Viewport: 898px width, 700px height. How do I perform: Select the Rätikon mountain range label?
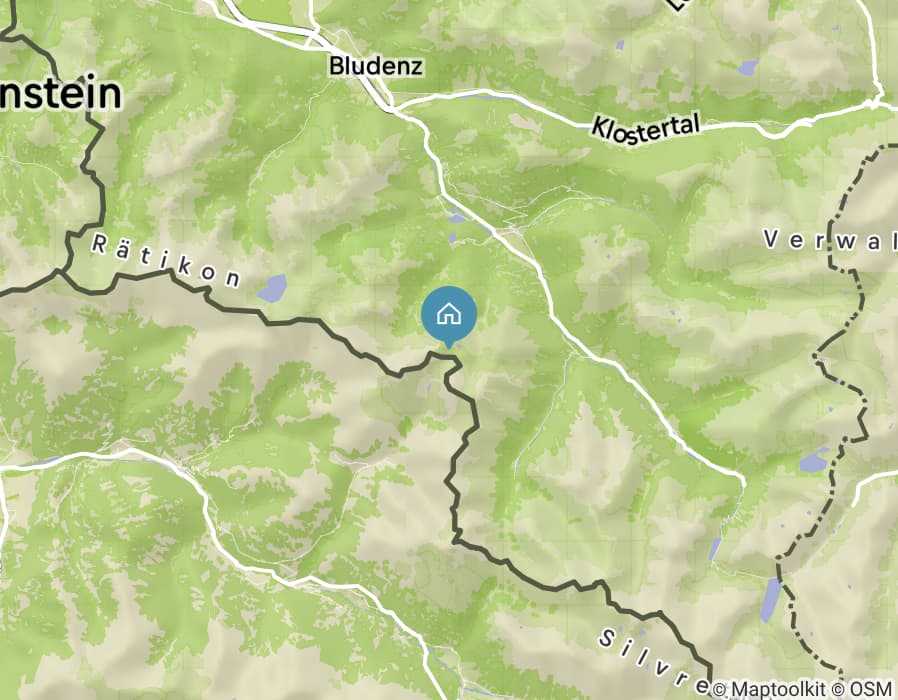(x=166, y=261)
